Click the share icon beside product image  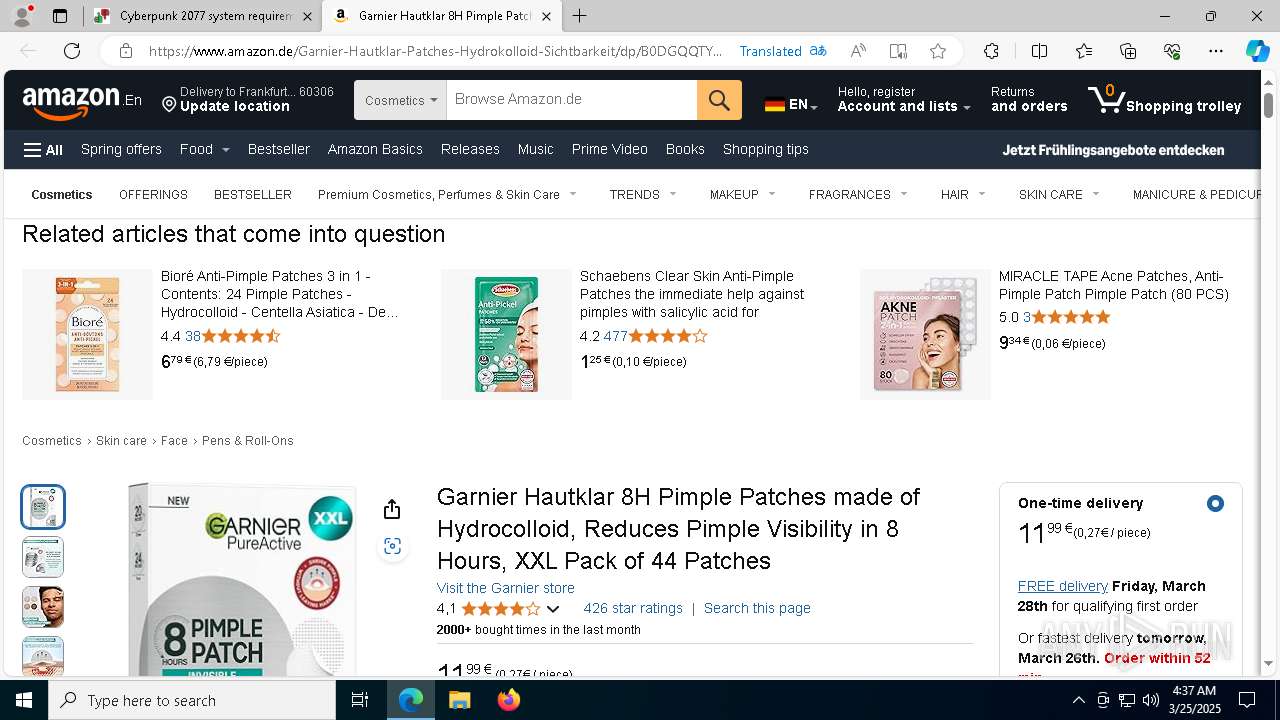tap(392, 509)
